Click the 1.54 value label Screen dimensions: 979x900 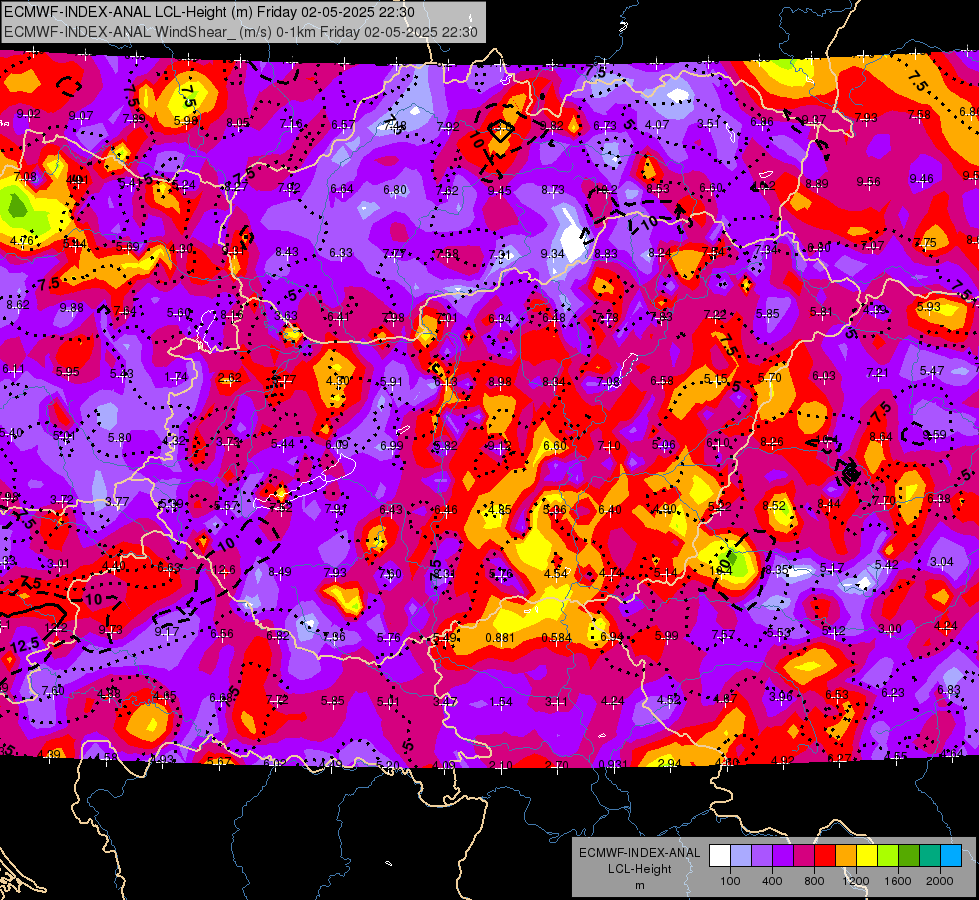(x=501, y=702)
